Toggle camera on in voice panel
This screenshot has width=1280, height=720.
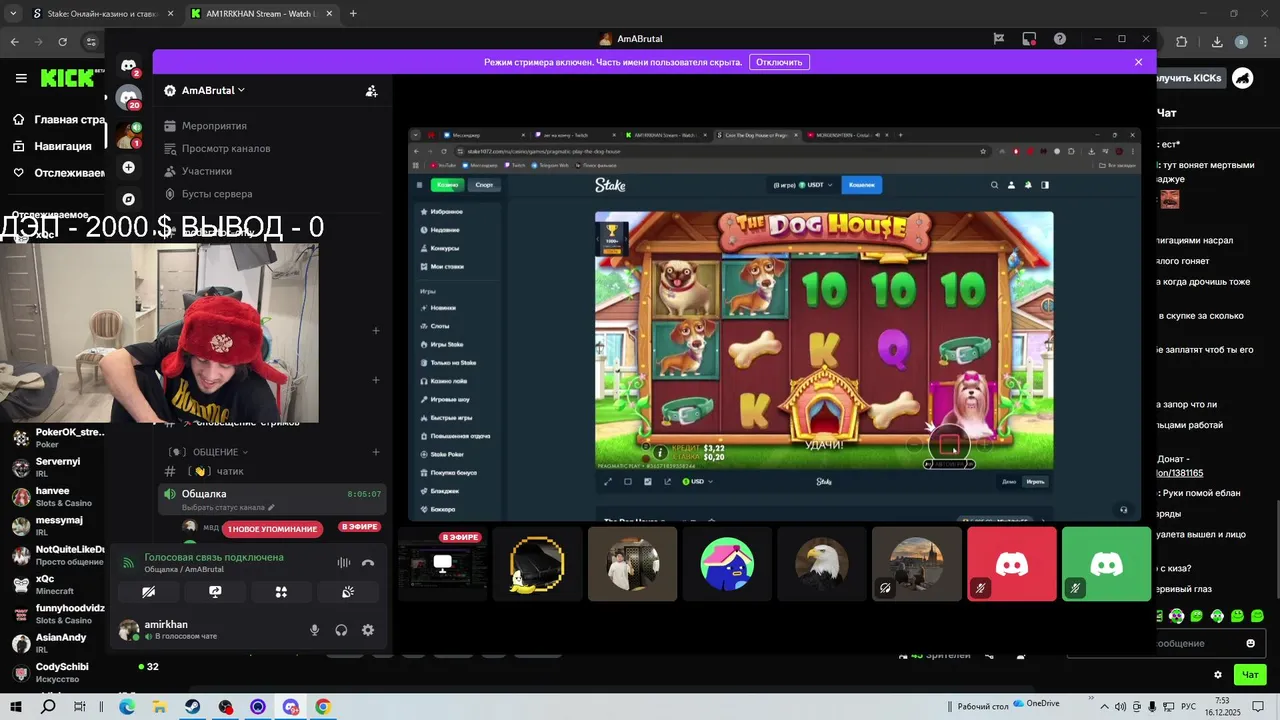(149, 592)
